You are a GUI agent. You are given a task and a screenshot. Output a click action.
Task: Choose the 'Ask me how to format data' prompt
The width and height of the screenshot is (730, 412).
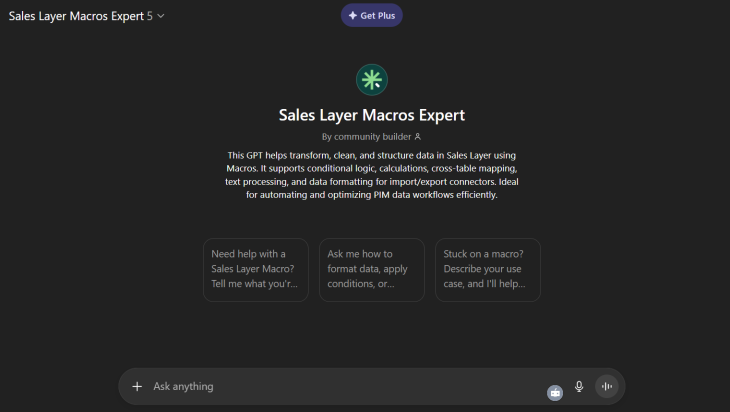point(372,269)
